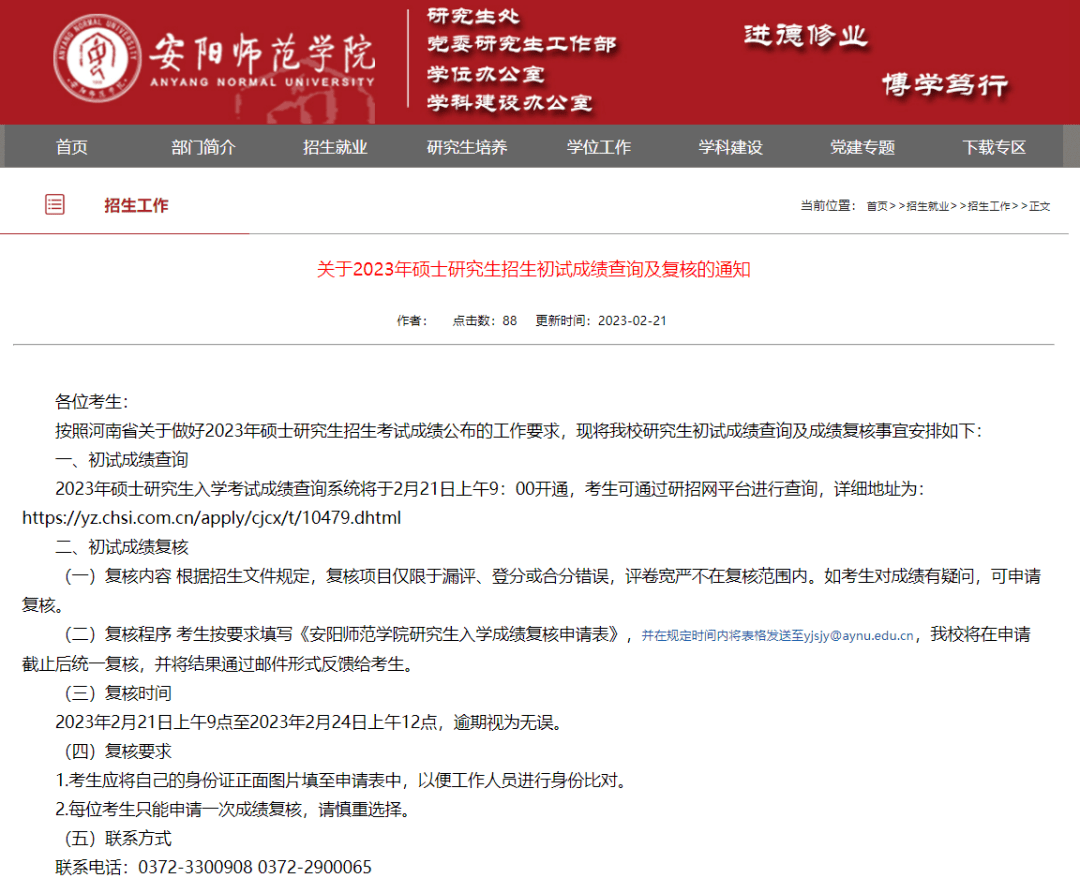Click the yjsjy@aynu.edu.cn email link
This screenshot has width=1080, height=878.
(858, 636)
